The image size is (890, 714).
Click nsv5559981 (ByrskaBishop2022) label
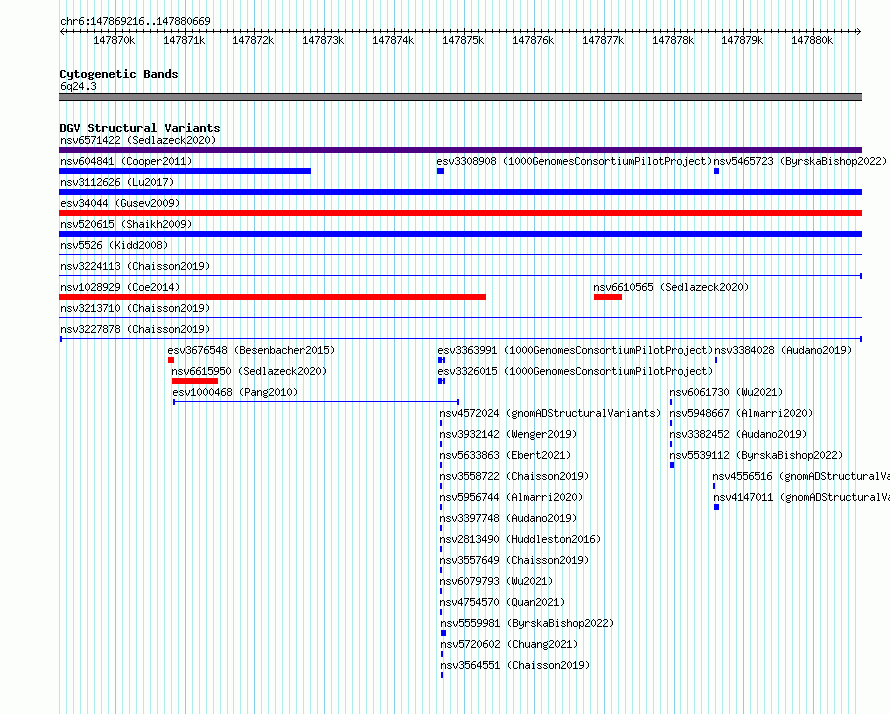pyautogui.click(x=527, y=623)
